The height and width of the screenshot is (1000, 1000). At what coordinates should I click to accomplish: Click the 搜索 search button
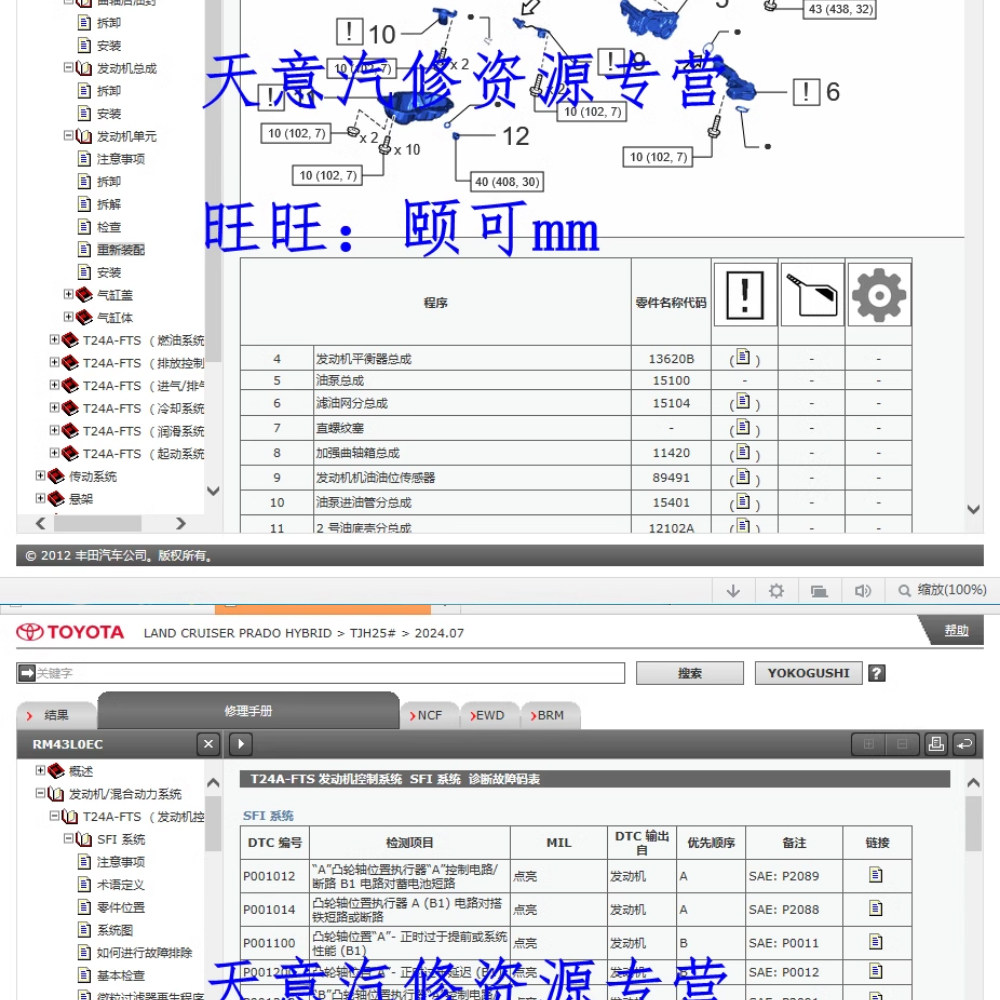(x=689, y=673)
